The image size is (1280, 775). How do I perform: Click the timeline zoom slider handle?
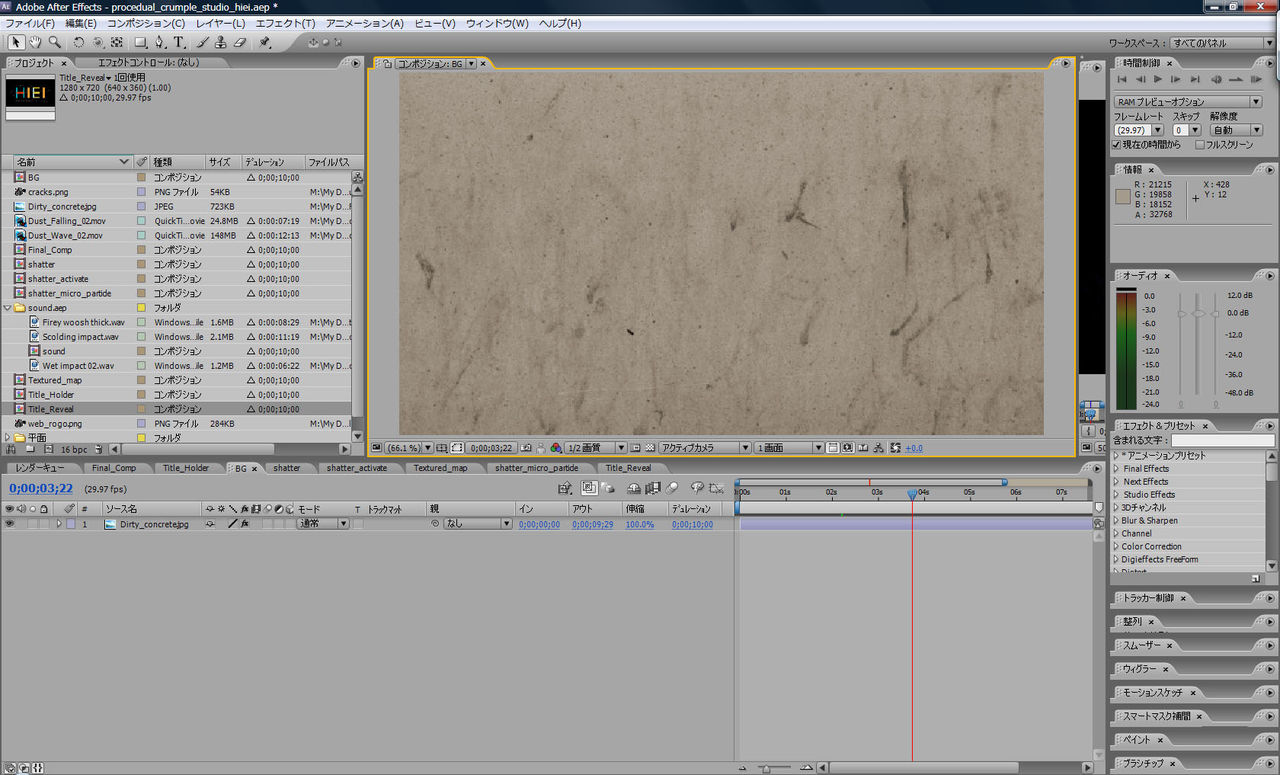[765, 768]
